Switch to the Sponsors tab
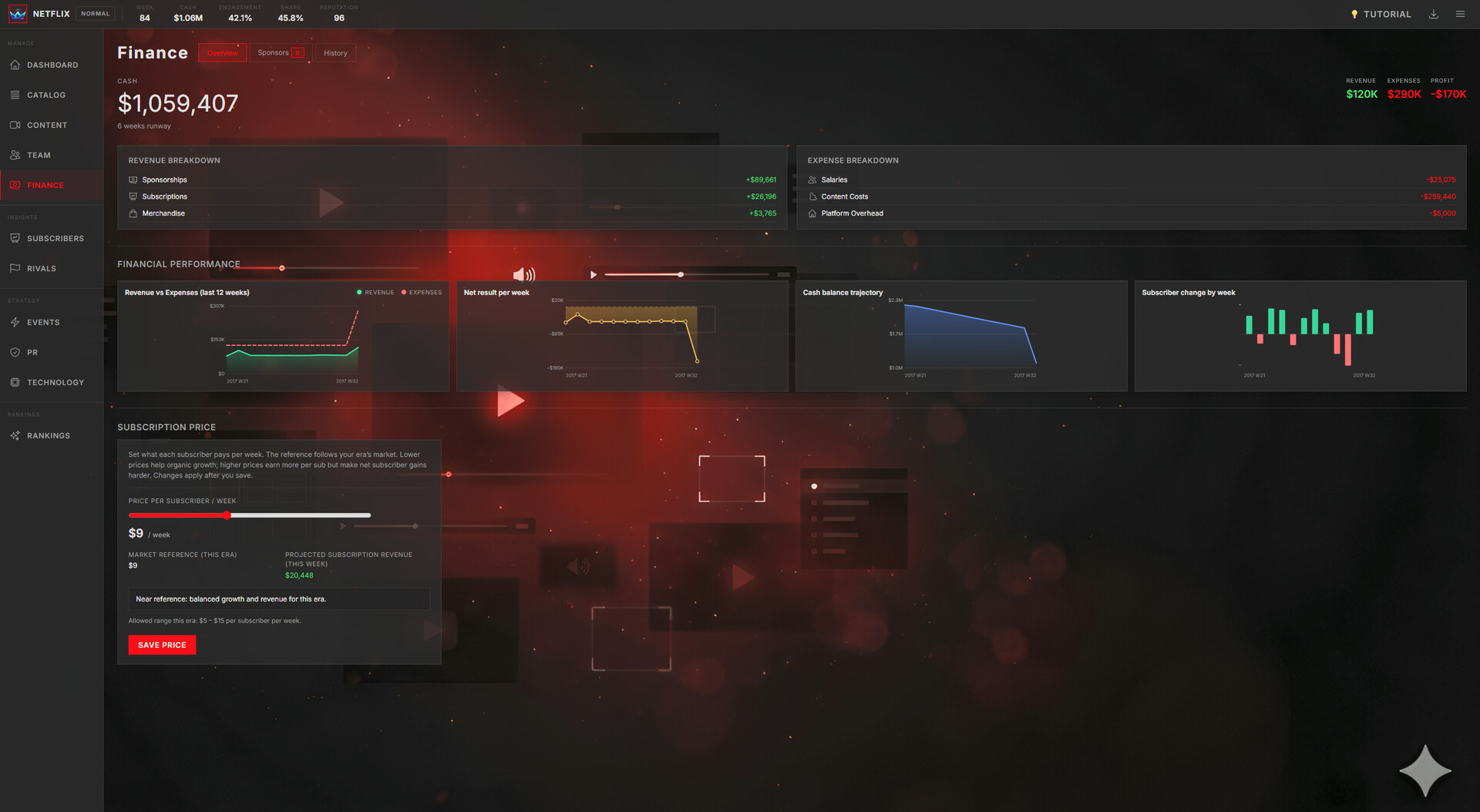The width and height of the screenshot is (1480, 812). tap(281, 53)
